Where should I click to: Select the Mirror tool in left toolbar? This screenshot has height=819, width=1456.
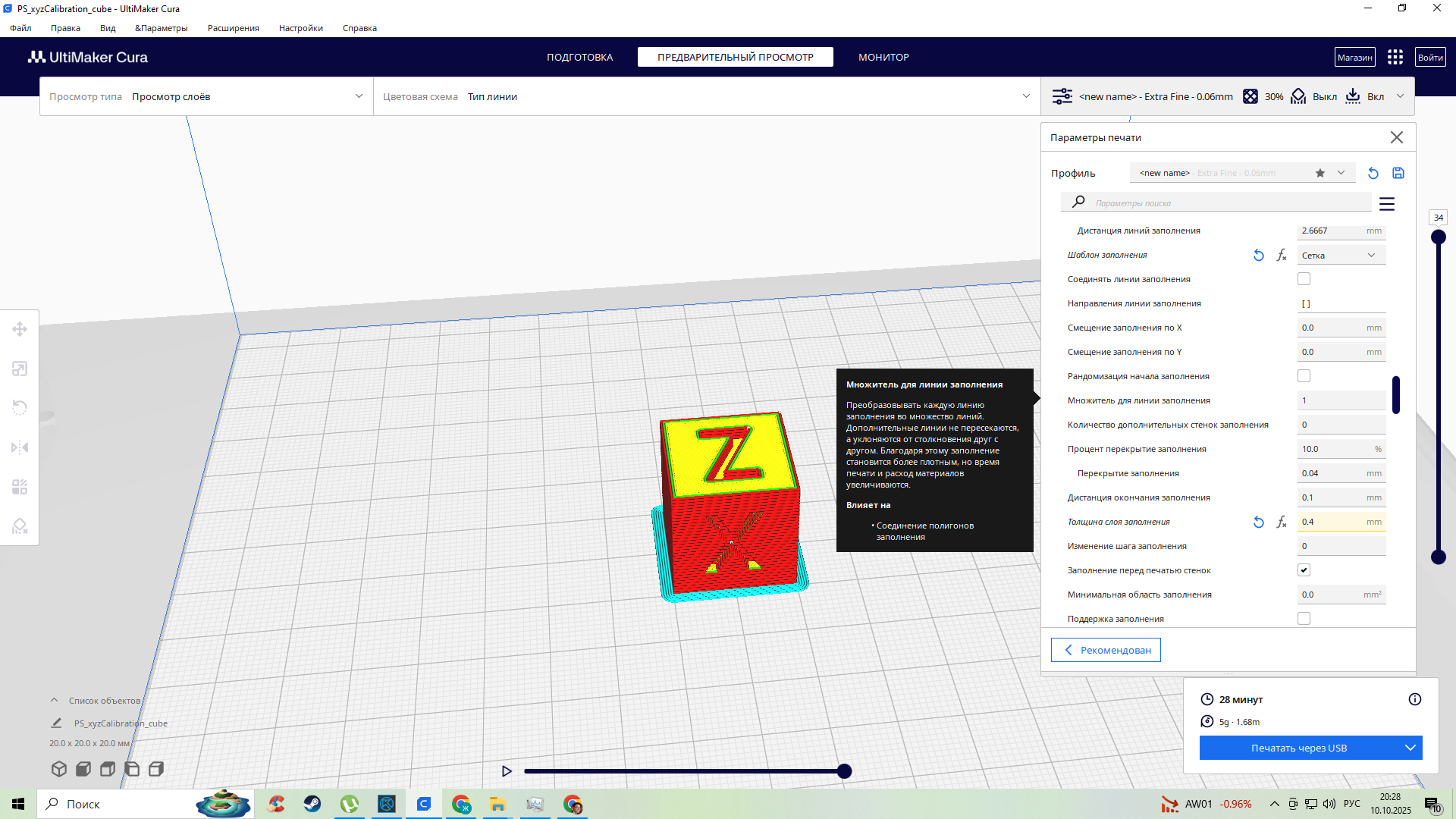click(x=20, y=447)
